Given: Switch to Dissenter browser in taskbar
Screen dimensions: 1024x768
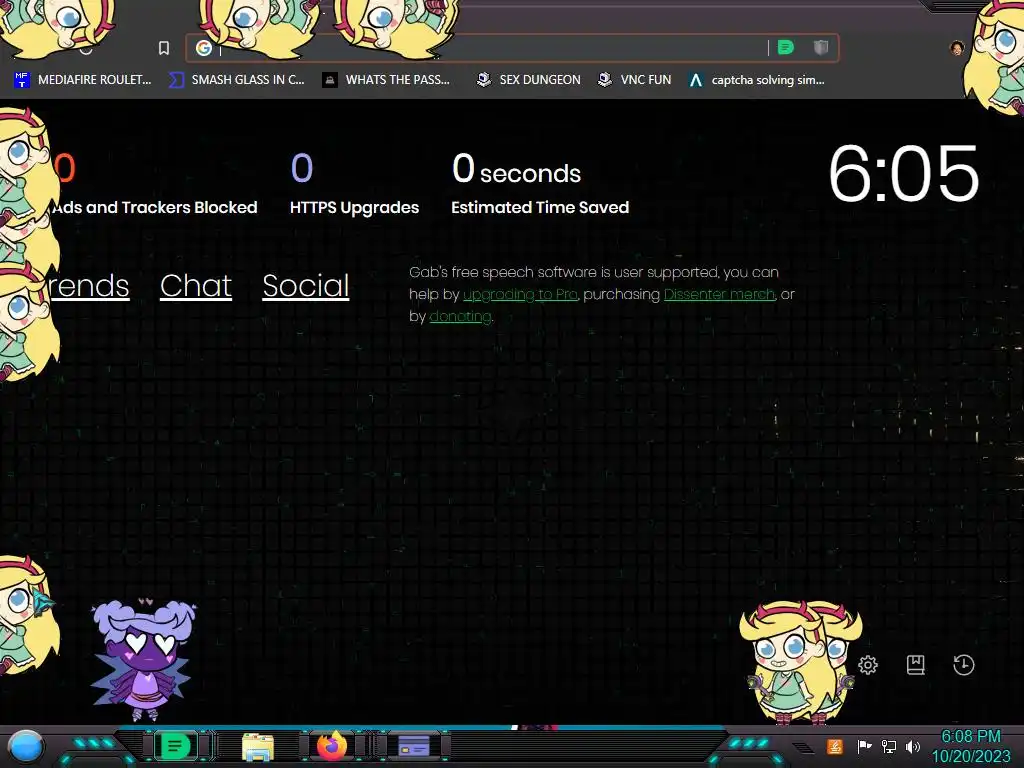Looking at the screenshot, I should coord(175,746).
